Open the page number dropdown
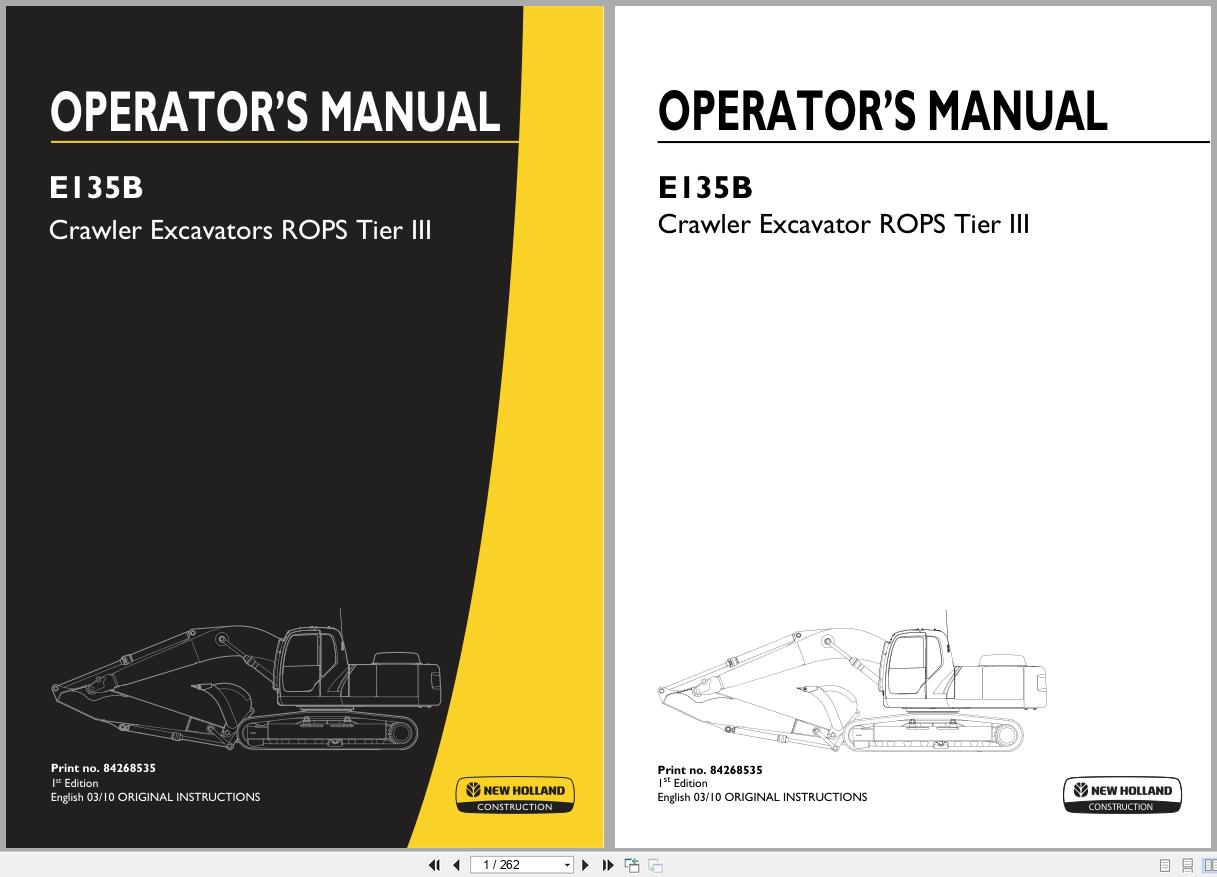 click(567, 864)
